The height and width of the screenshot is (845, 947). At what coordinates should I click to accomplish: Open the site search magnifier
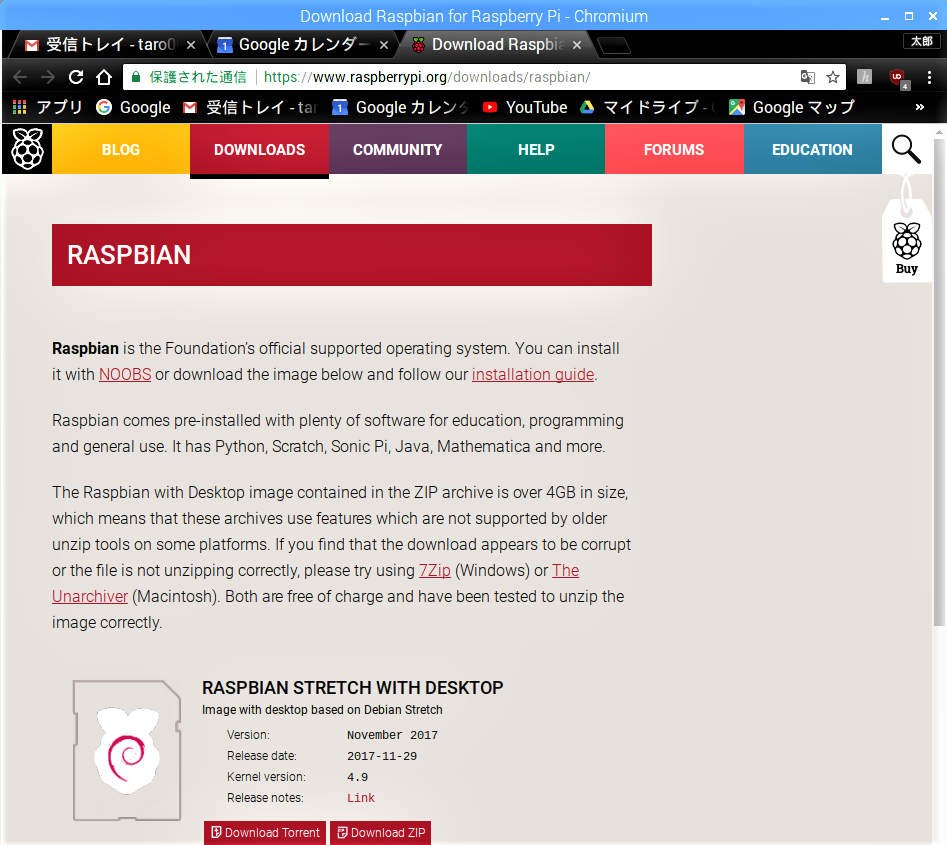(x=906, y=149)
